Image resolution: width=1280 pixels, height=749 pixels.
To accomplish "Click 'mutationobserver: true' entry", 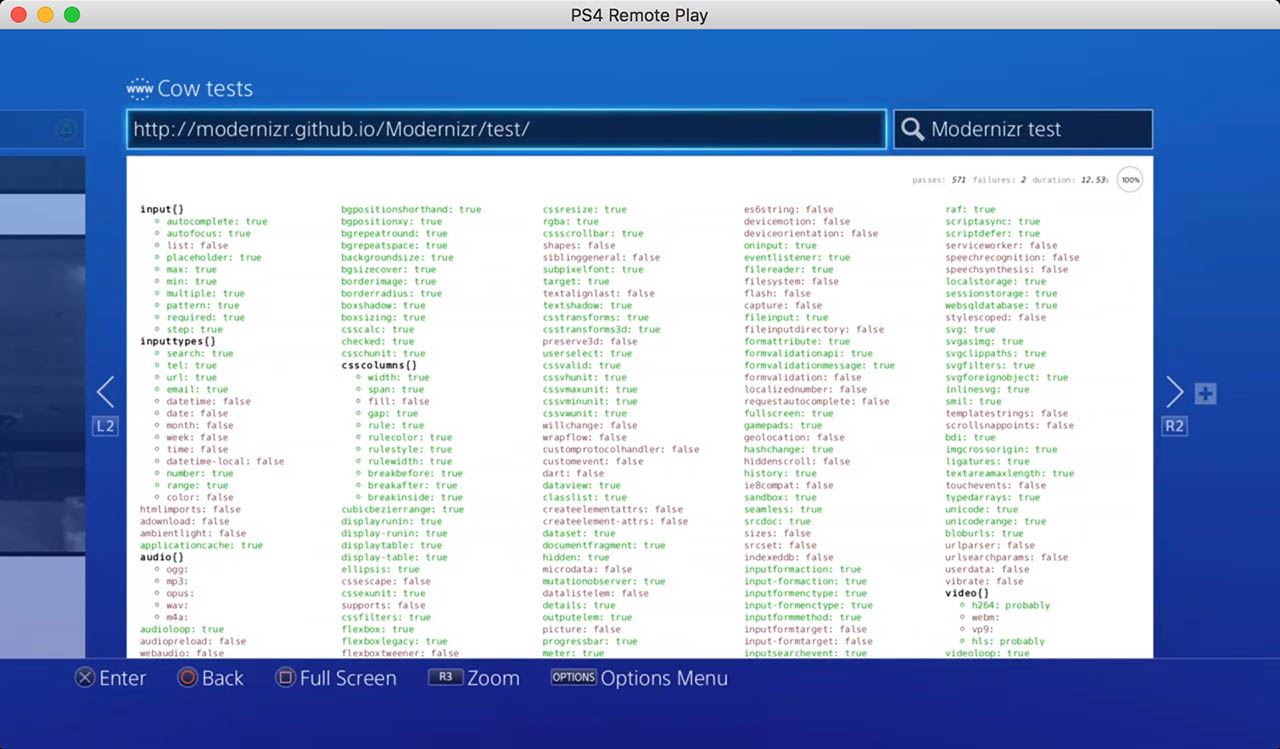I will pyautogui.click(x=604, y=582).
